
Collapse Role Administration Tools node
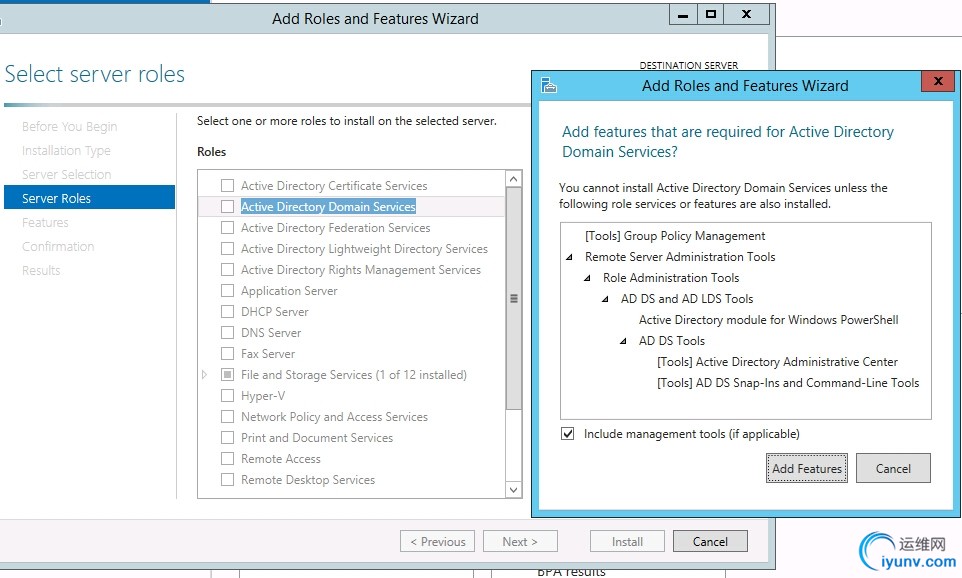pos(587,278)
